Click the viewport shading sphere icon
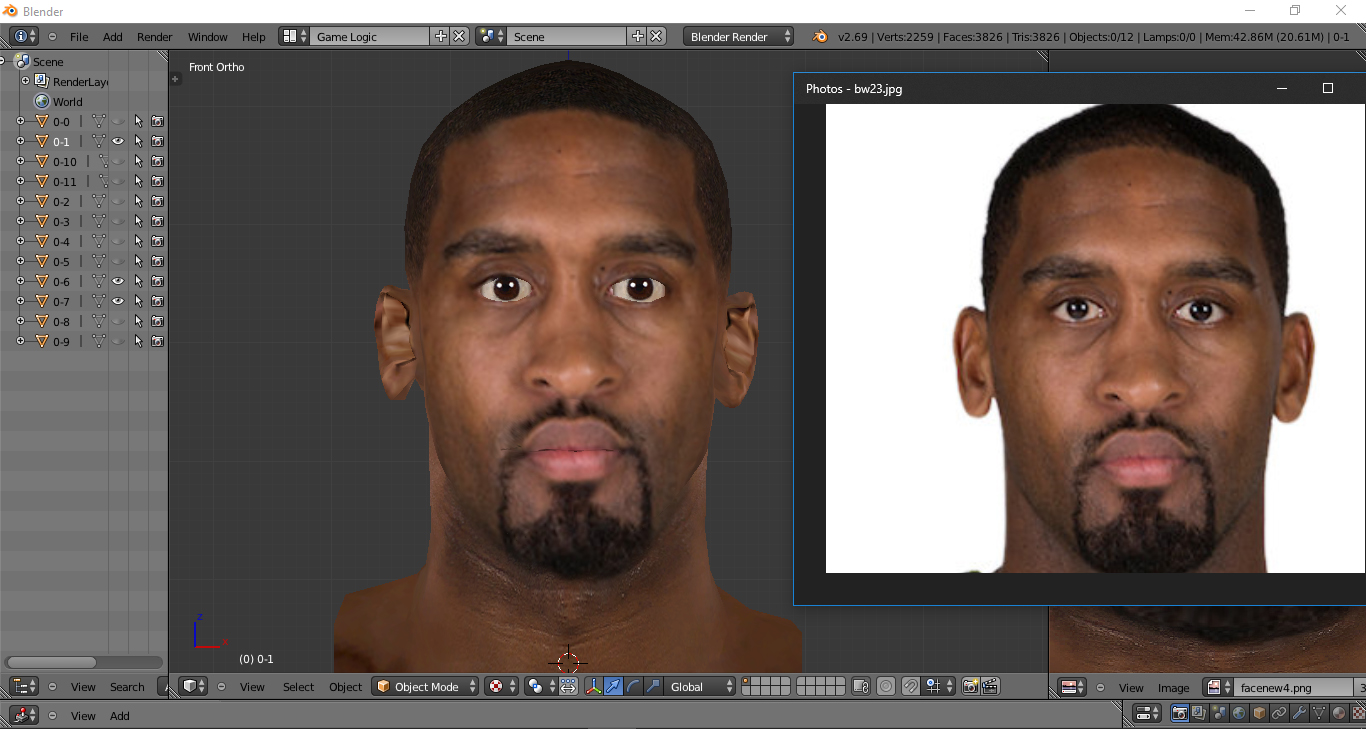The height and width of the screenshot is (729, 1366). 494,687
